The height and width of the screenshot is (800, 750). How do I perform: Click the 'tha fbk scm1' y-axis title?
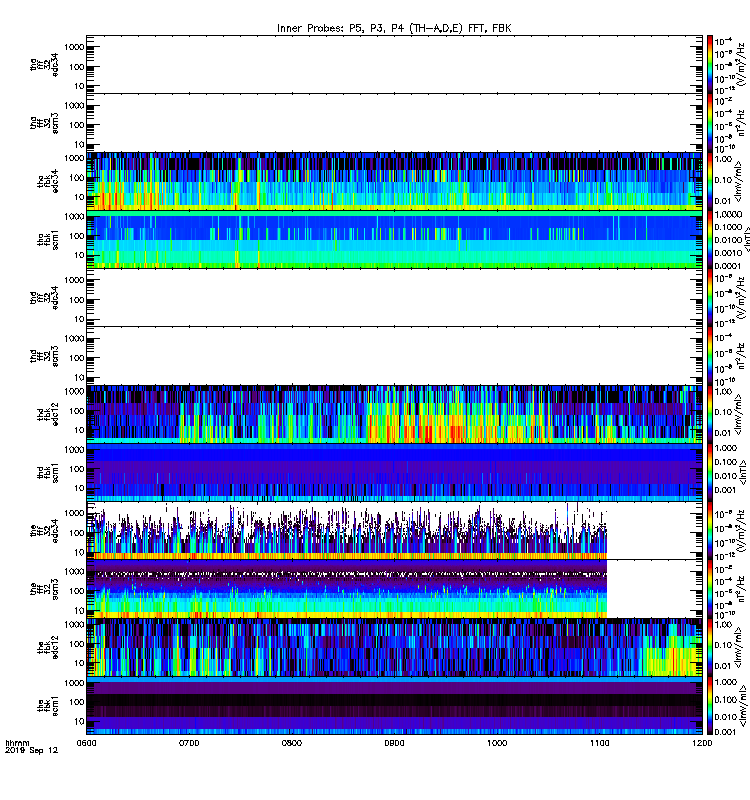[47, 240]
